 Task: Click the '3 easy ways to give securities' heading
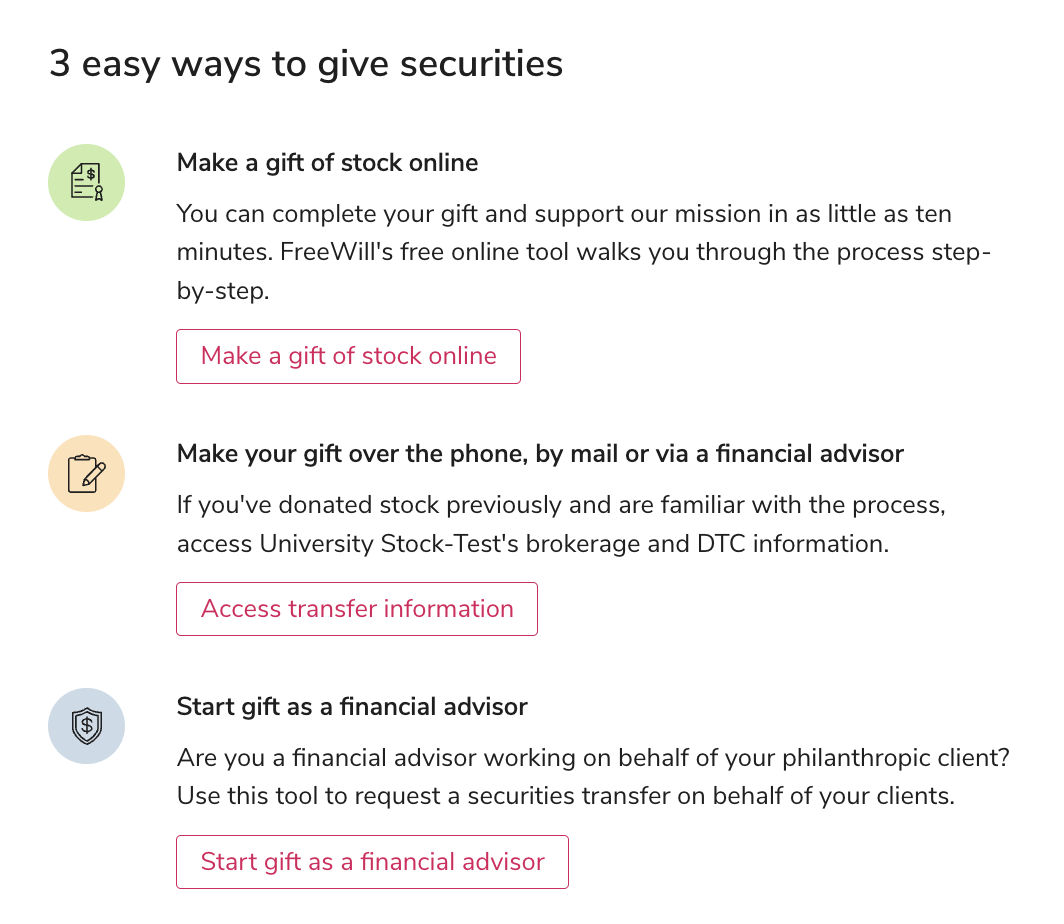tap(306, 64)
